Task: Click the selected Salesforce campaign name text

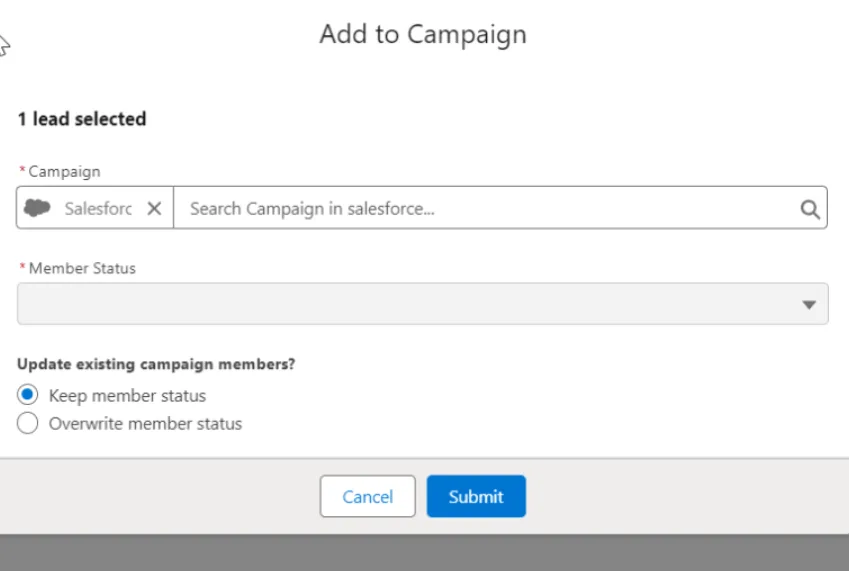Action: coord(98,208)
